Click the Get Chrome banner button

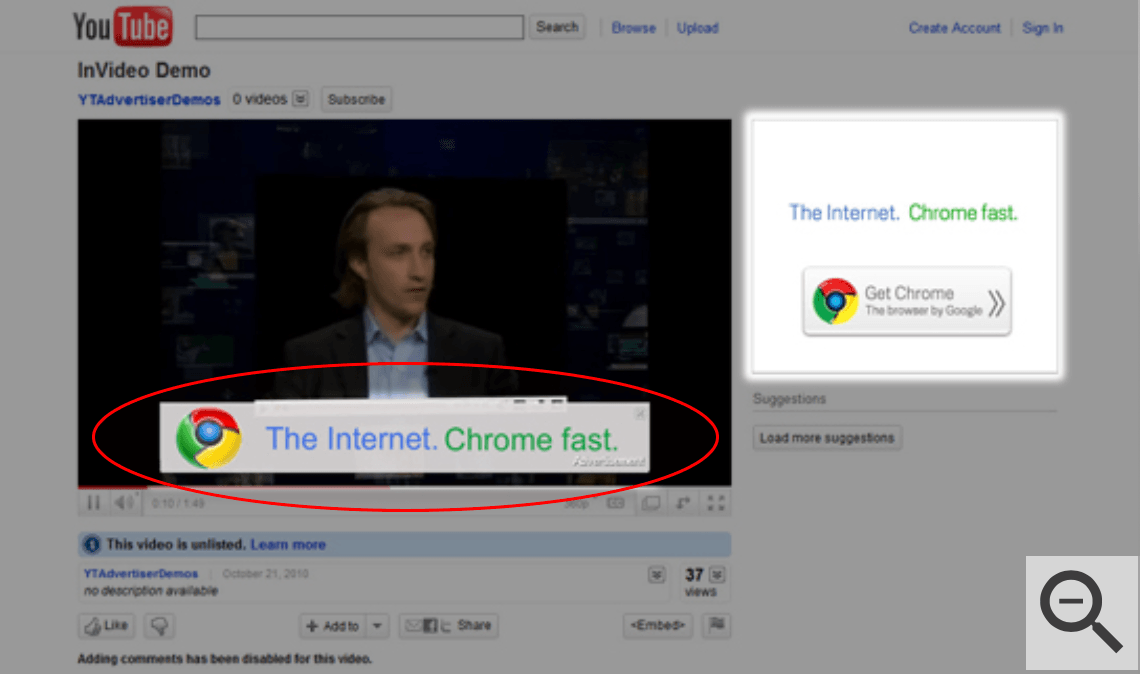click(907, 301)
